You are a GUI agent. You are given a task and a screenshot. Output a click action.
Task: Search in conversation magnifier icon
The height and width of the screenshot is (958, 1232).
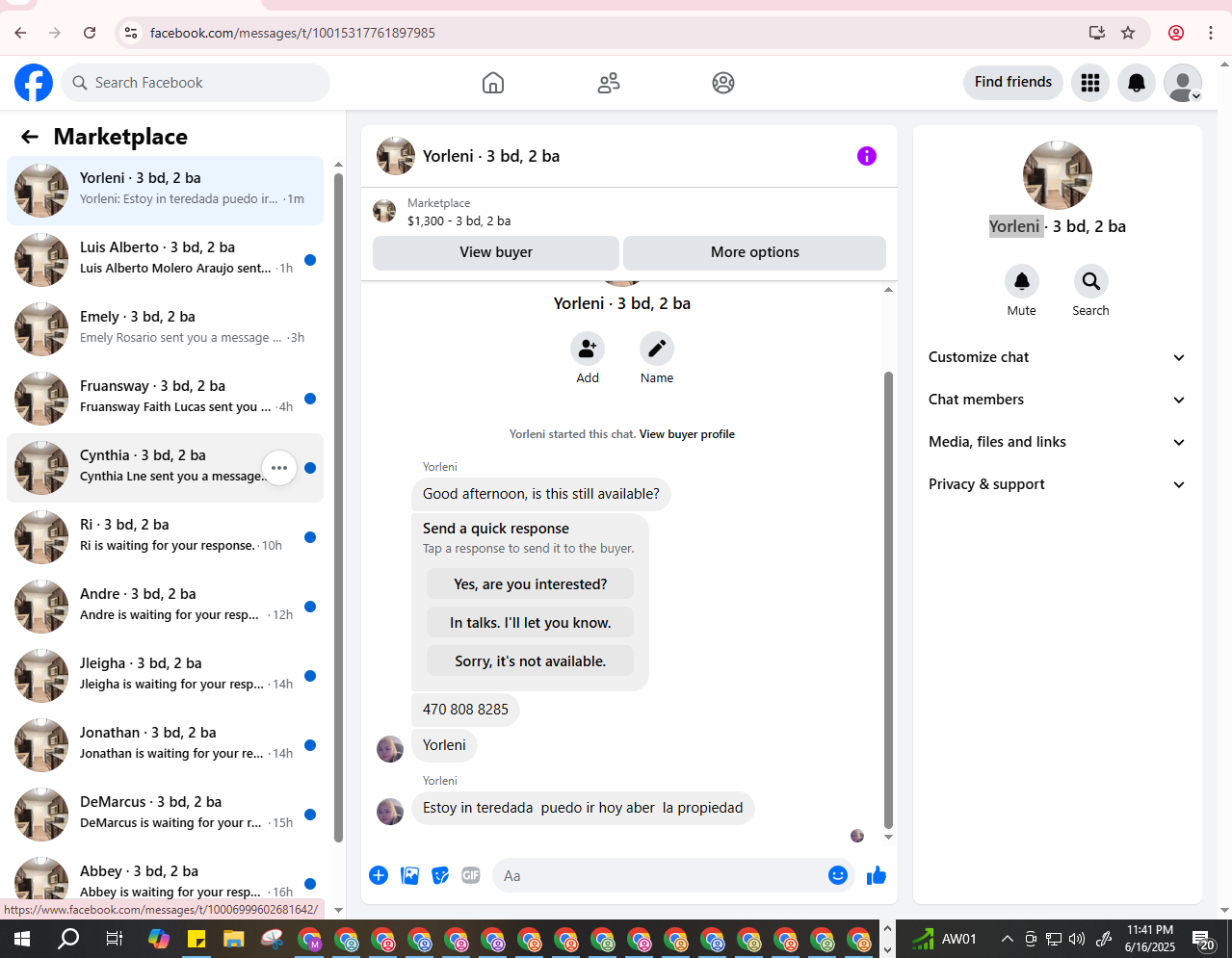pos(1091,281)
